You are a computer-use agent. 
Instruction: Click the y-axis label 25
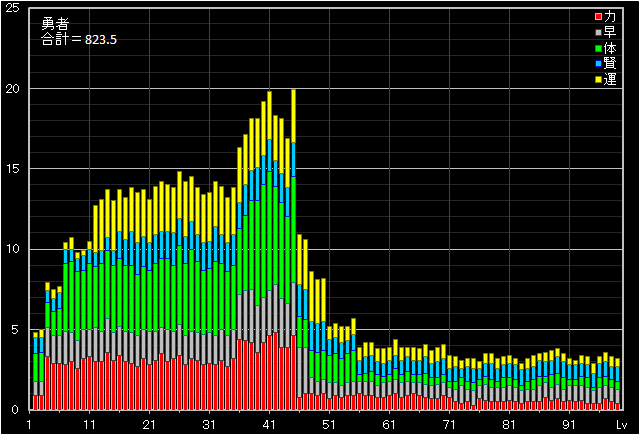click(x=12, y=7)
